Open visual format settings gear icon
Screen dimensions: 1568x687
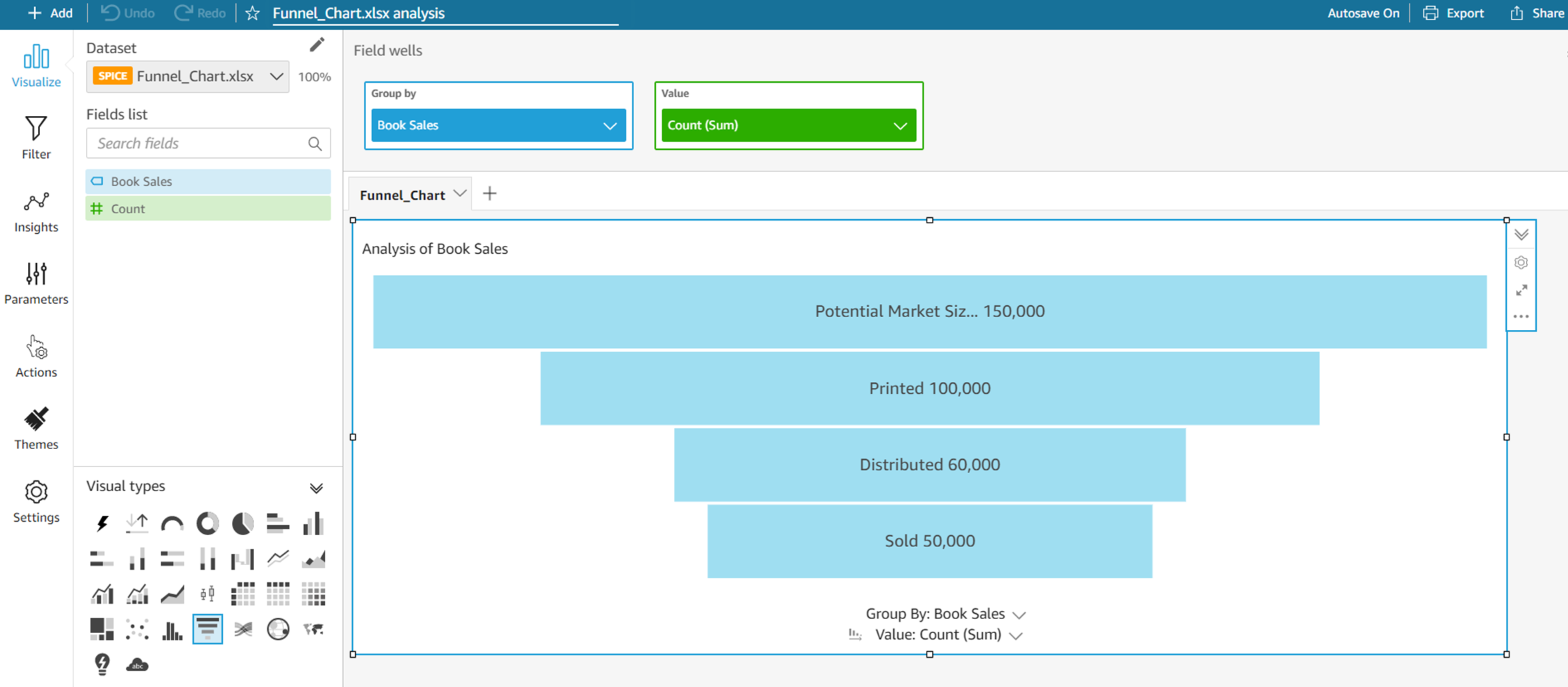(1521, 263)
